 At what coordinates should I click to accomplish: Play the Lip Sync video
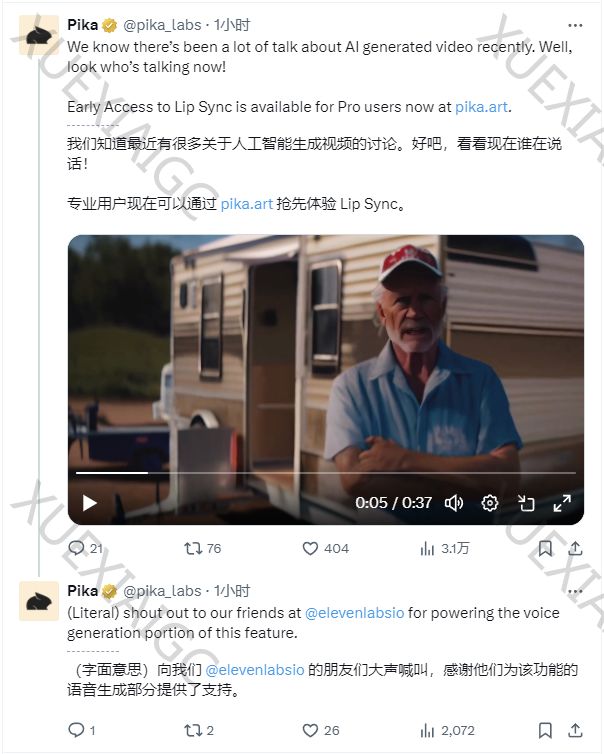(x=90, y=503)
